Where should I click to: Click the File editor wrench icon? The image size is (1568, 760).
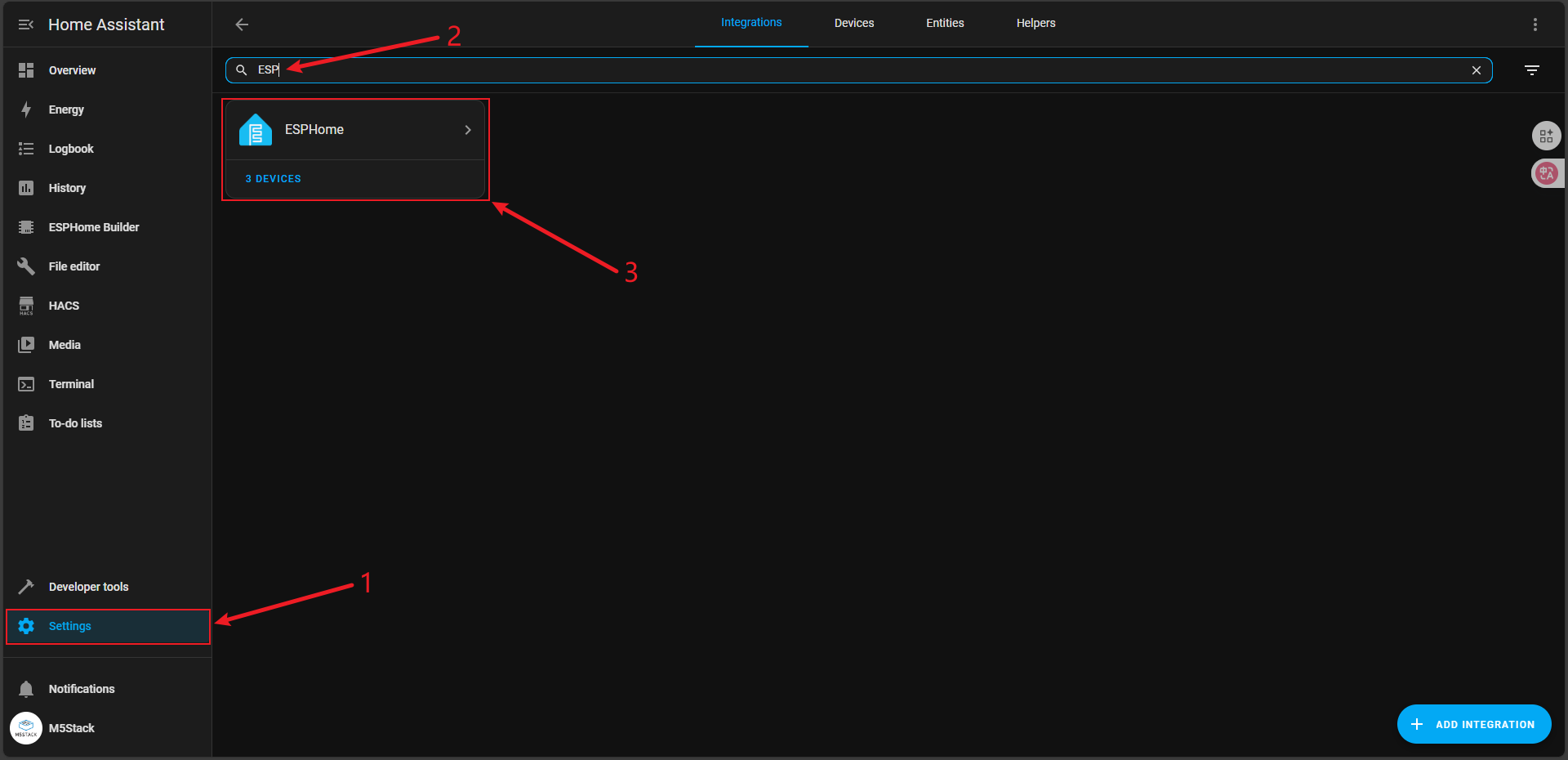(x=26, y=266)
